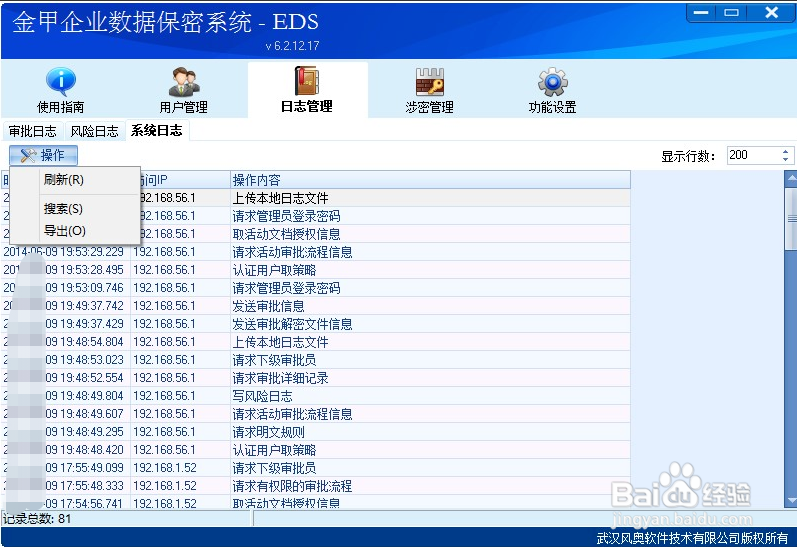Click the 武汉风奥软件技术有限公司版权所有 footer text
The image size is (797, 547).
692,538
